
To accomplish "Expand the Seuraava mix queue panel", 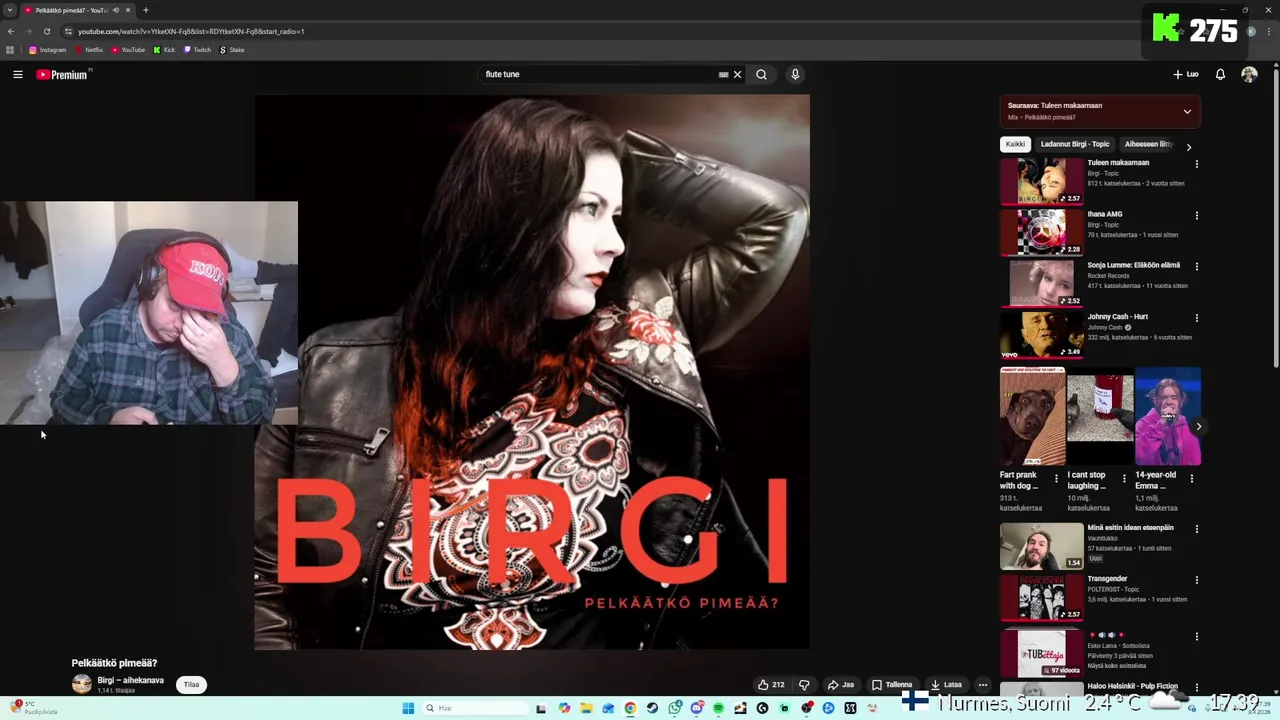I will click(1187, 111).
